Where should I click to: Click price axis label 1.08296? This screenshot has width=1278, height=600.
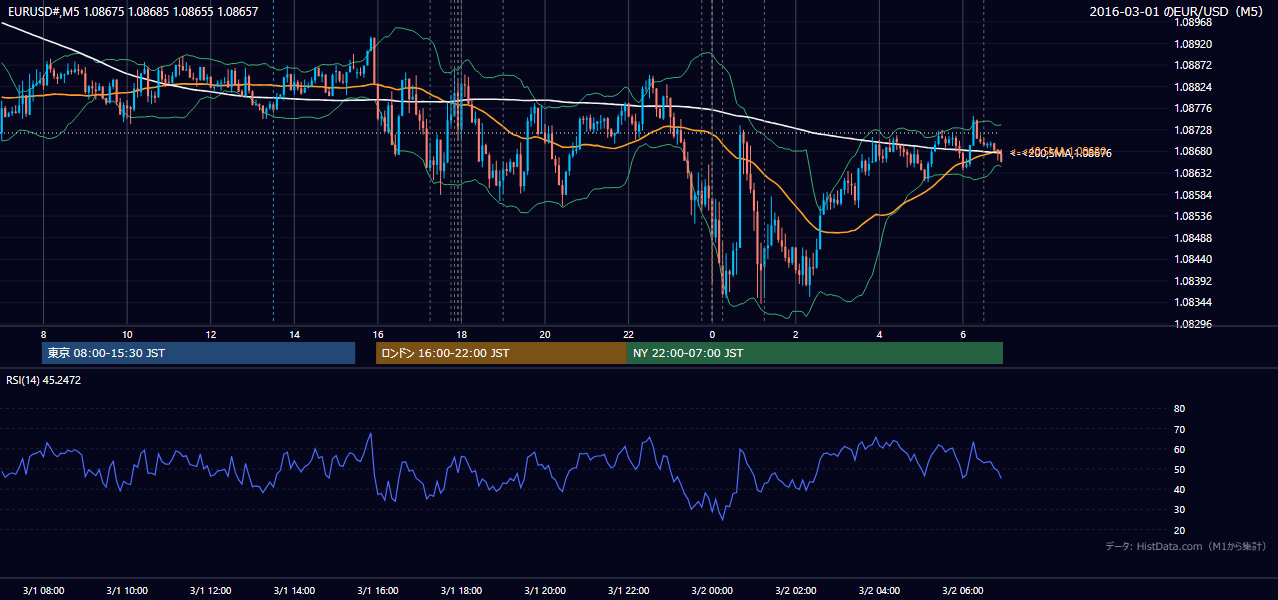click(1193, 324)
